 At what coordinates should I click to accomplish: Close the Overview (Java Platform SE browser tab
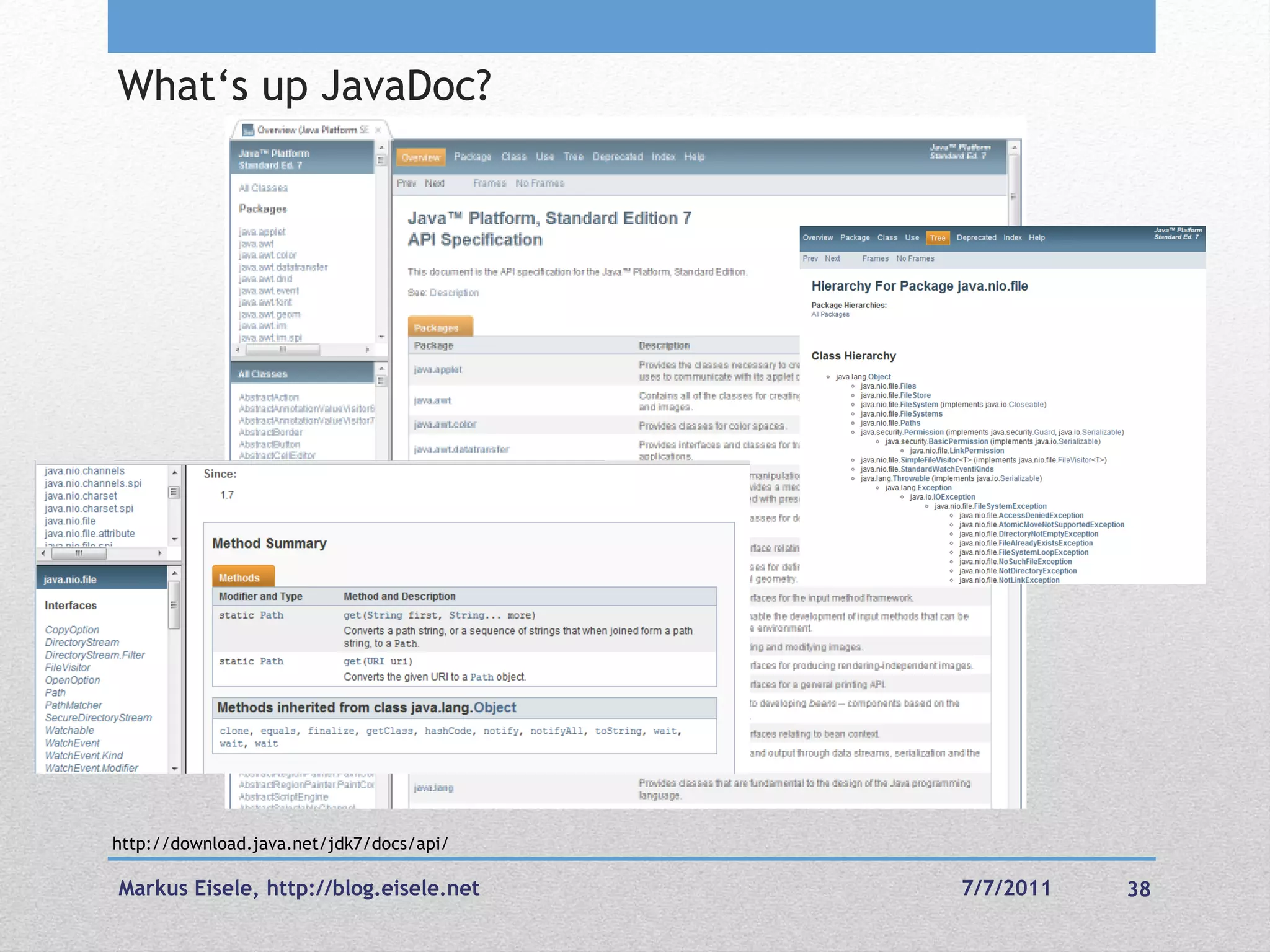[378, 130]
